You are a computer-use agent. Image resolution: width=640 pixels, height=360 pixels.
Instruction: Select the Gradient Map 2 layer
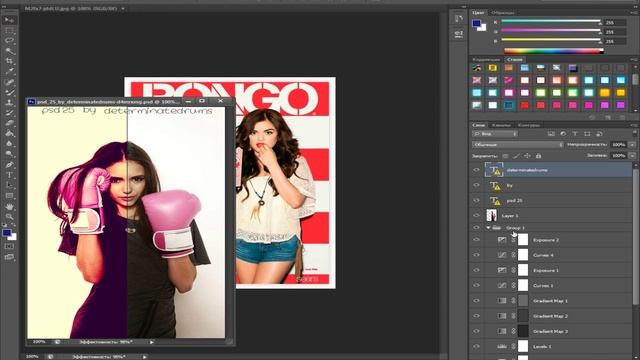550,316
